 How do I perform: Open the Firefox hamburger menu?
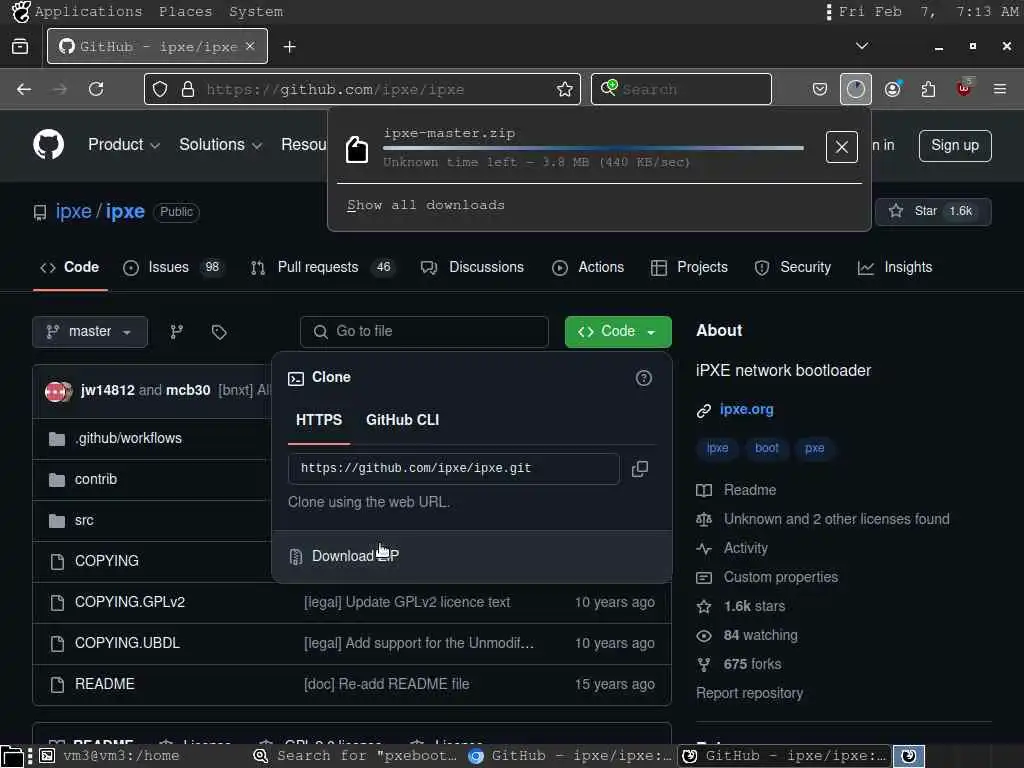tap(999, 89)
